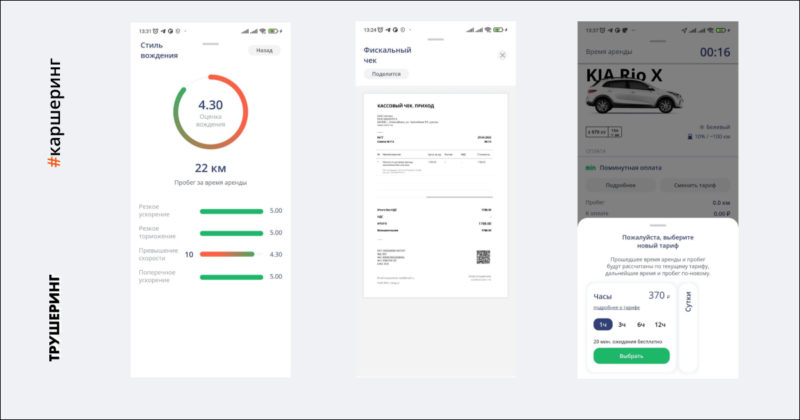Click Wi-Fi icon on Стиль вождения screen

tap(263, 31)
